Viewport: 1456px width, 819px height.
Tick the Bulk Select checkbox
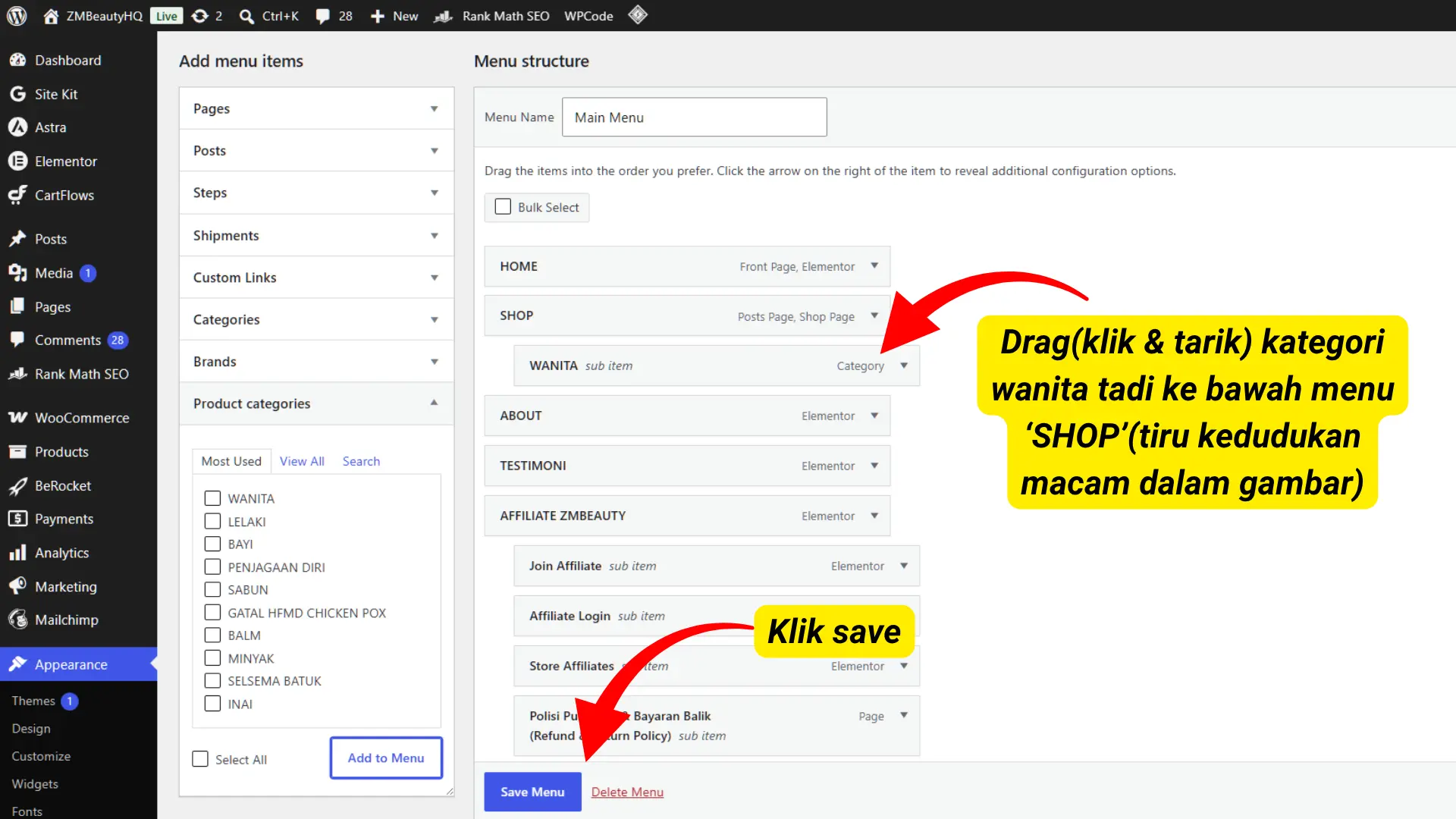point(503,207)
